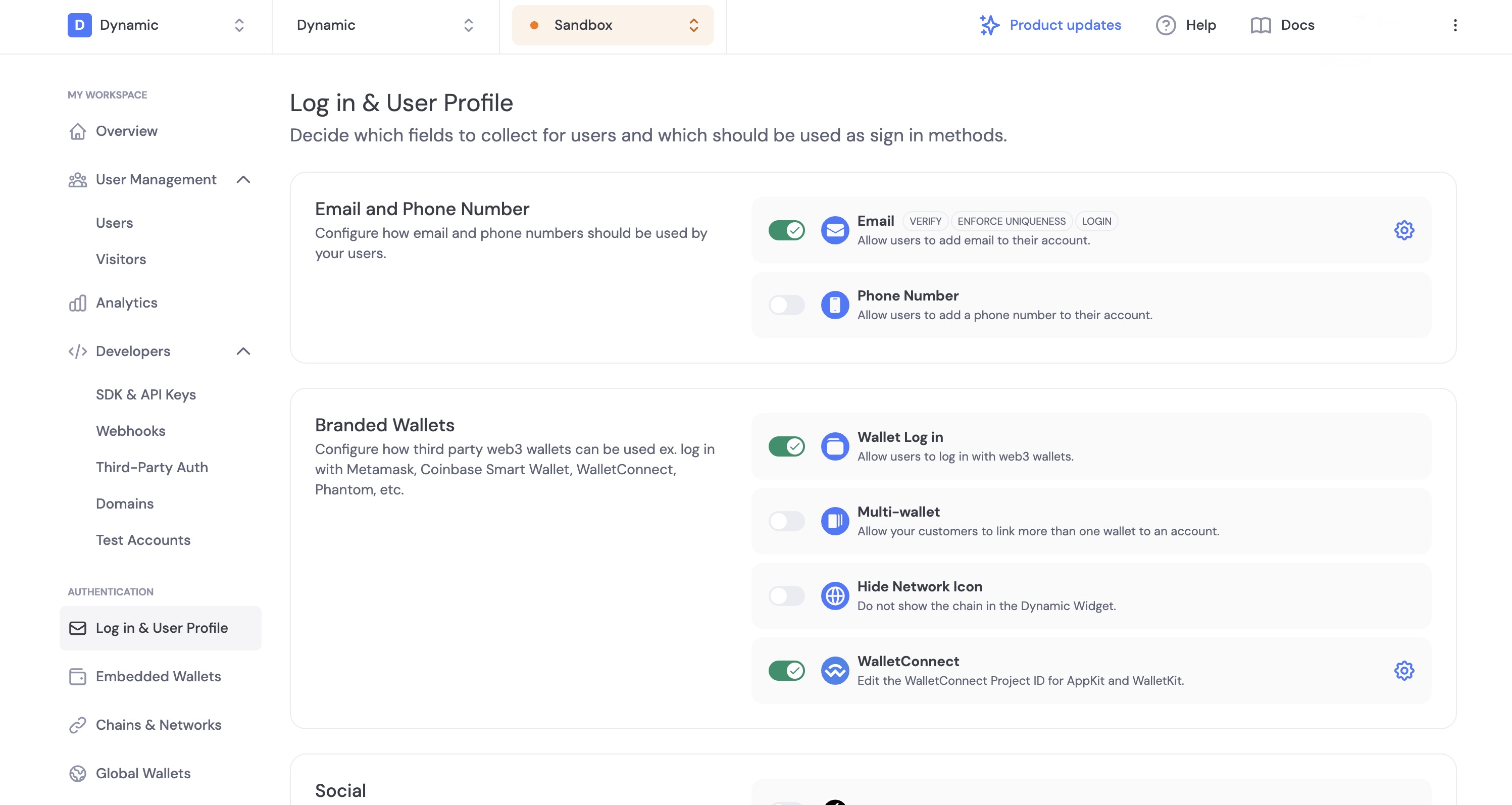This screenshot has width=1512, height=805.
Task: Open the Help link
Action: click(x=1200, y=25)
